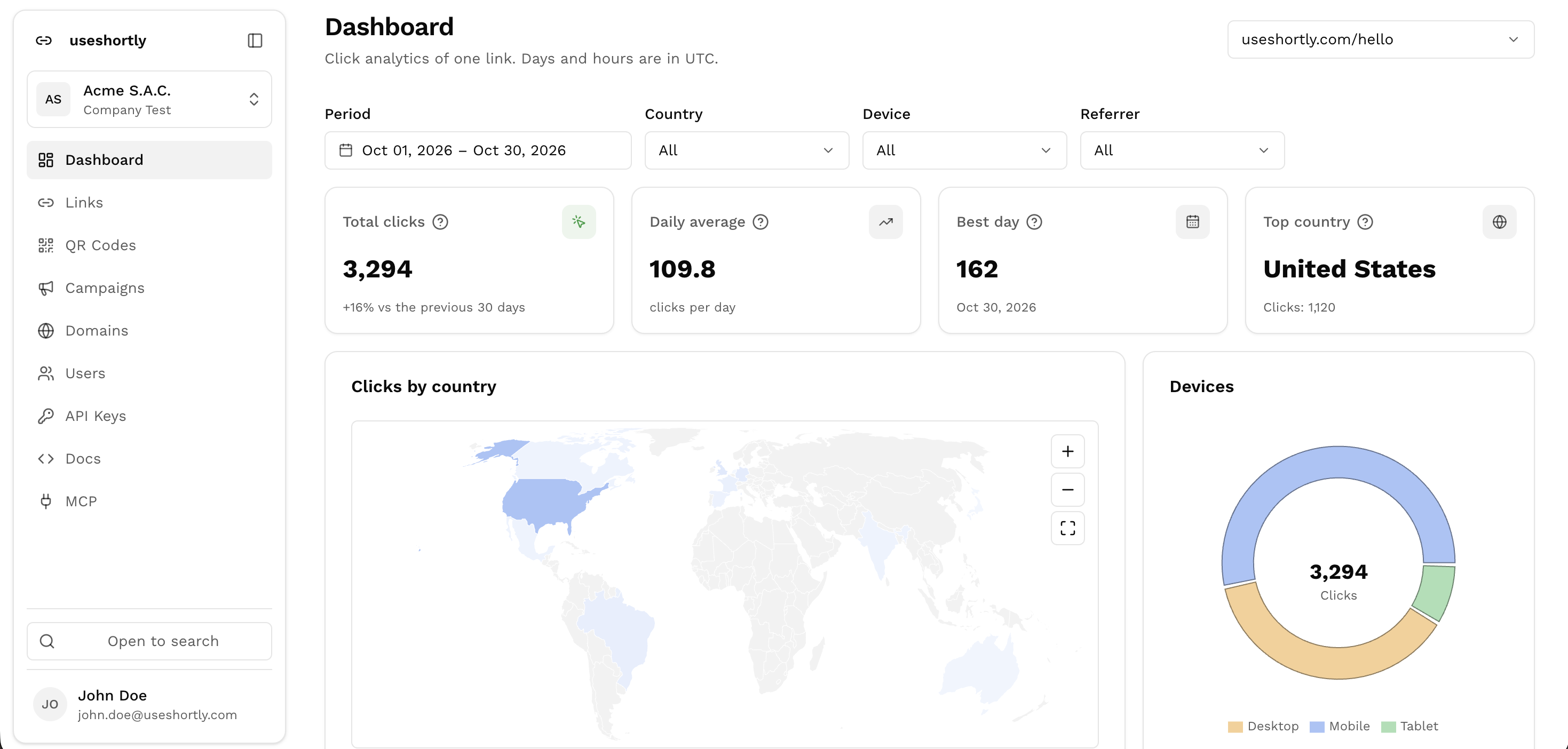Open the Country filter dropdown
This screenshot has height=749, width=1568.
(747, 150)
